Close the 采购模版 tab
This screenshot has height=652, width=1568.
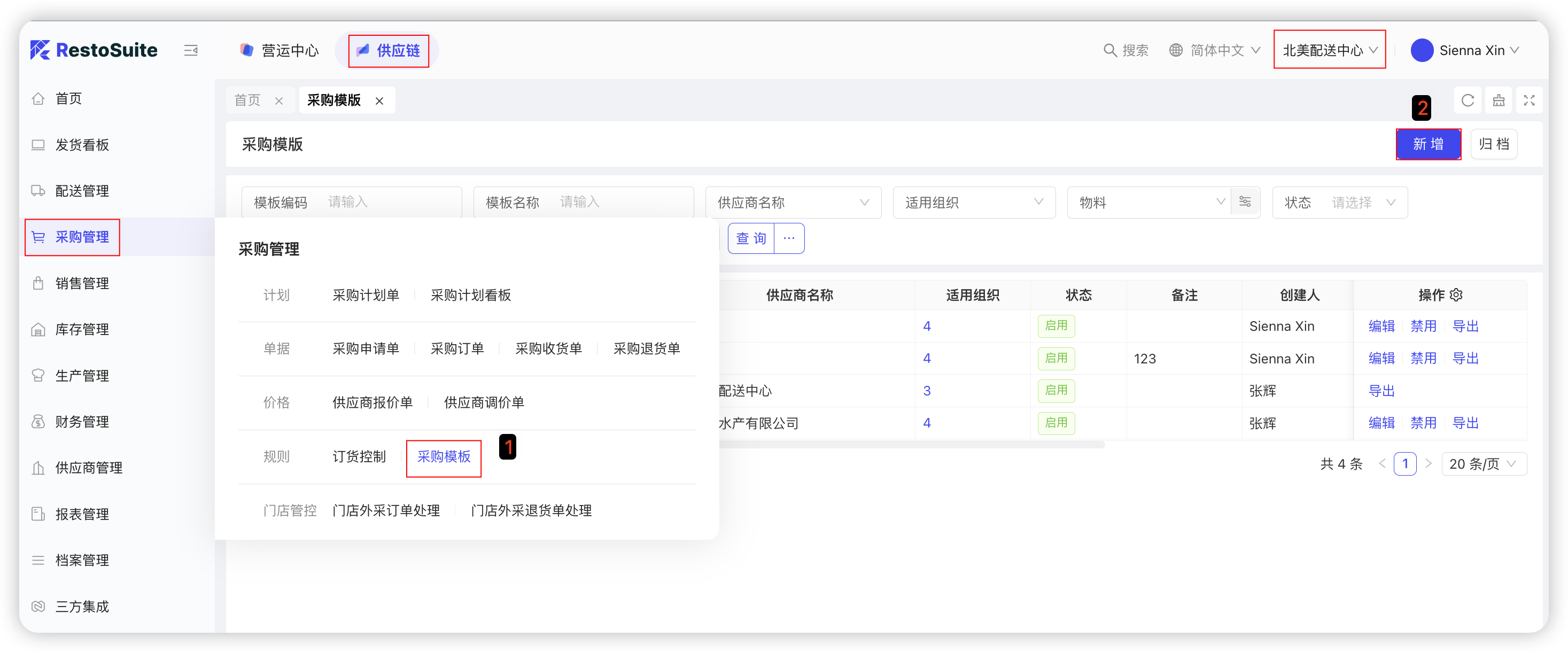tap(379, 101)
